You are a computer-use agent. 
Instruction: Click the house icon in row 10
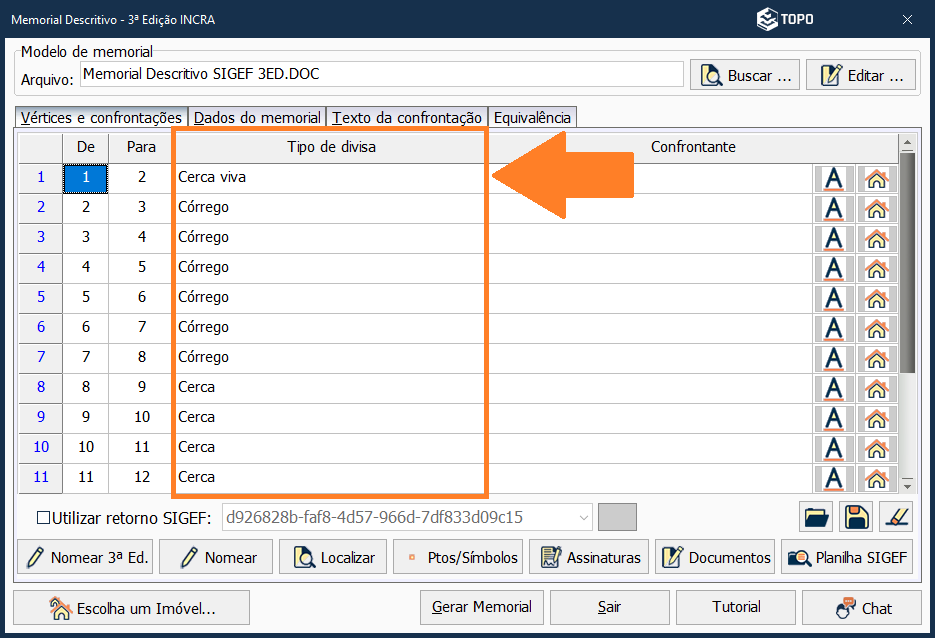click(876, 448)
